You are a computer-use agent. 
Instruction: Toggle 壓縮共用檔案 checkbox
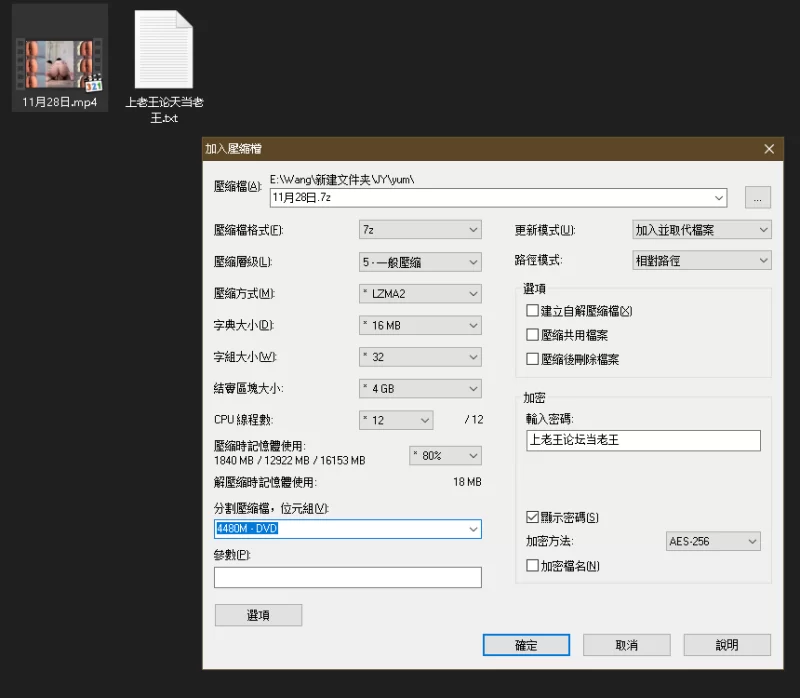pyautogui.click(x=533, y=335)
